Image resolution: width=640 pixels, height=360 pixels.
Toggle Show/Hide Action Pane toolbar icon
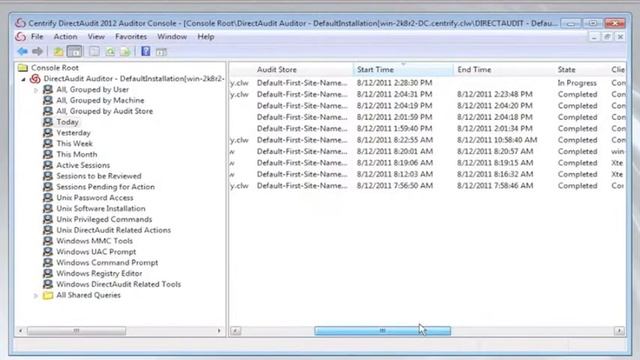click(162, 52)
